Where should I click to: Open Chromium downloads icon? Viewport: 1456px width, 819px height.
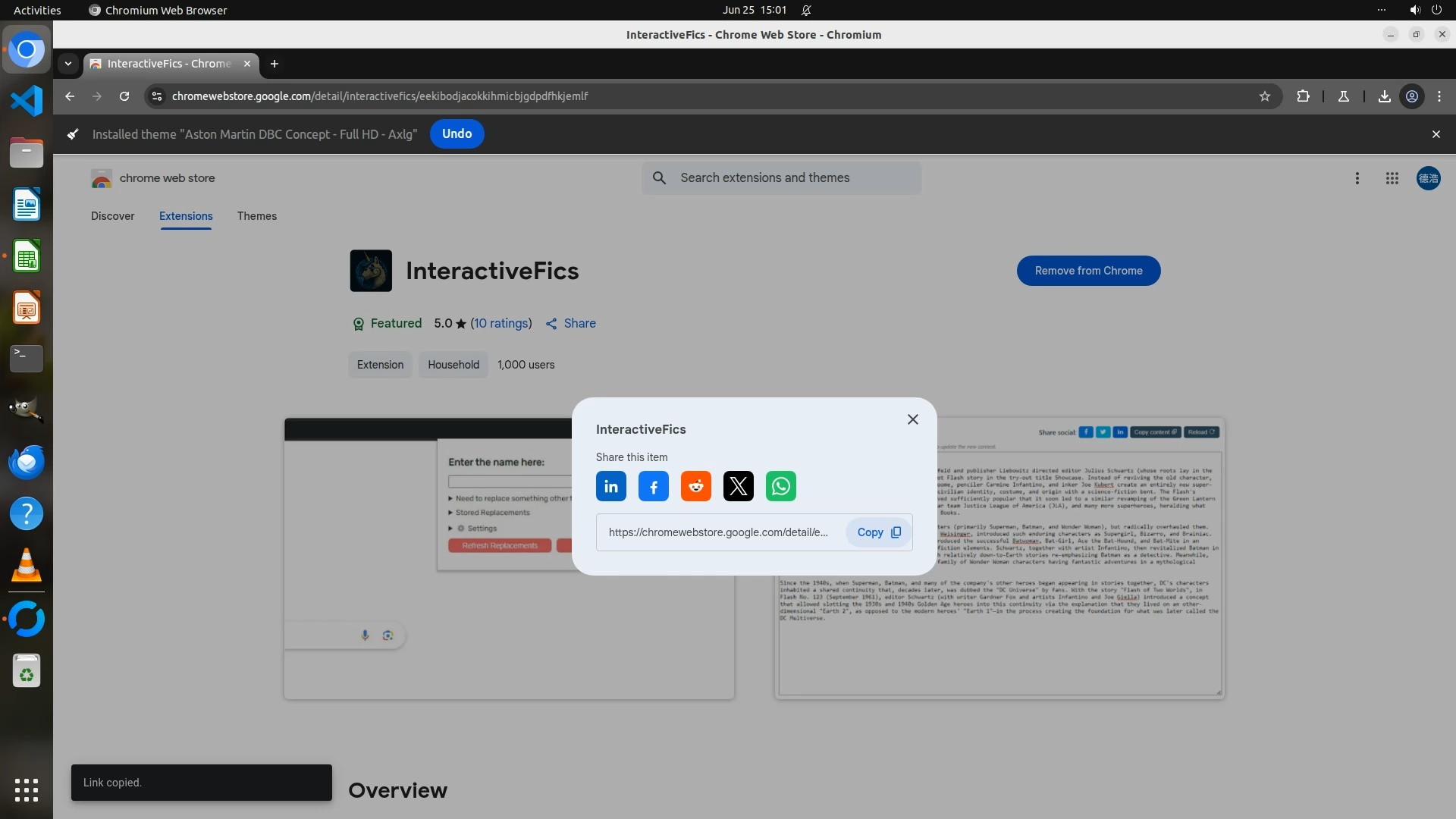pos(1384,96)
